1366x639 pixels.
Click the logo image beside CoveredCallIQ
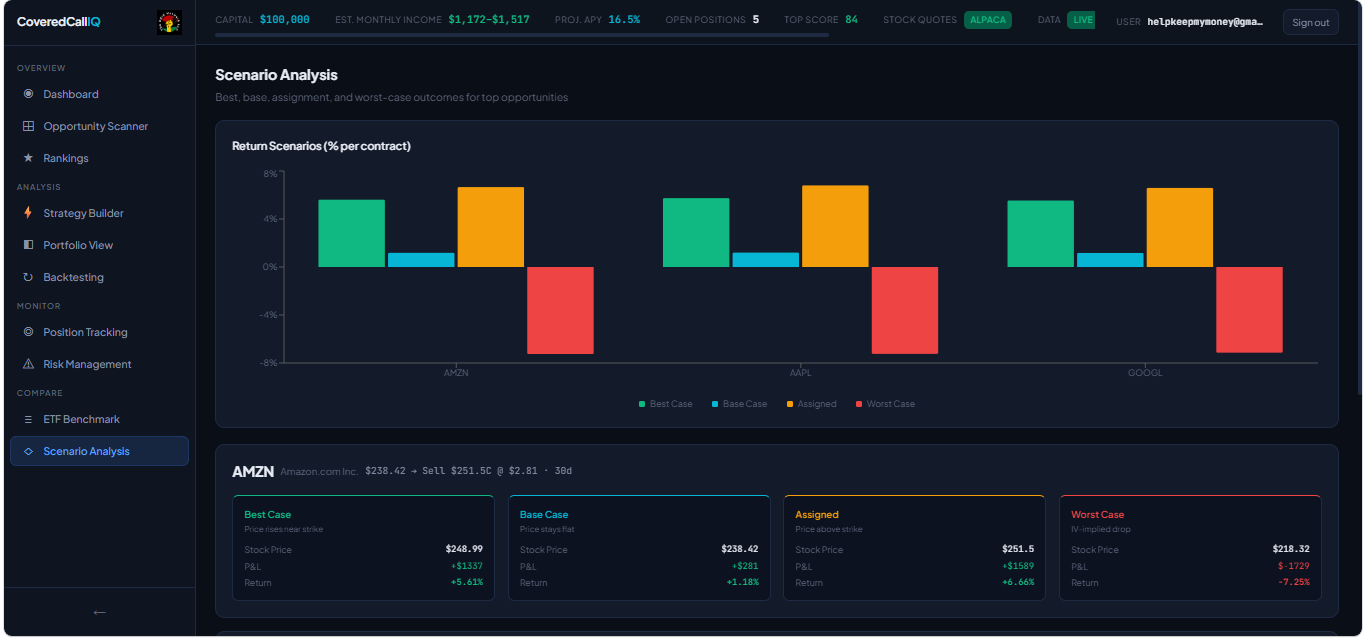click(169, 22)
